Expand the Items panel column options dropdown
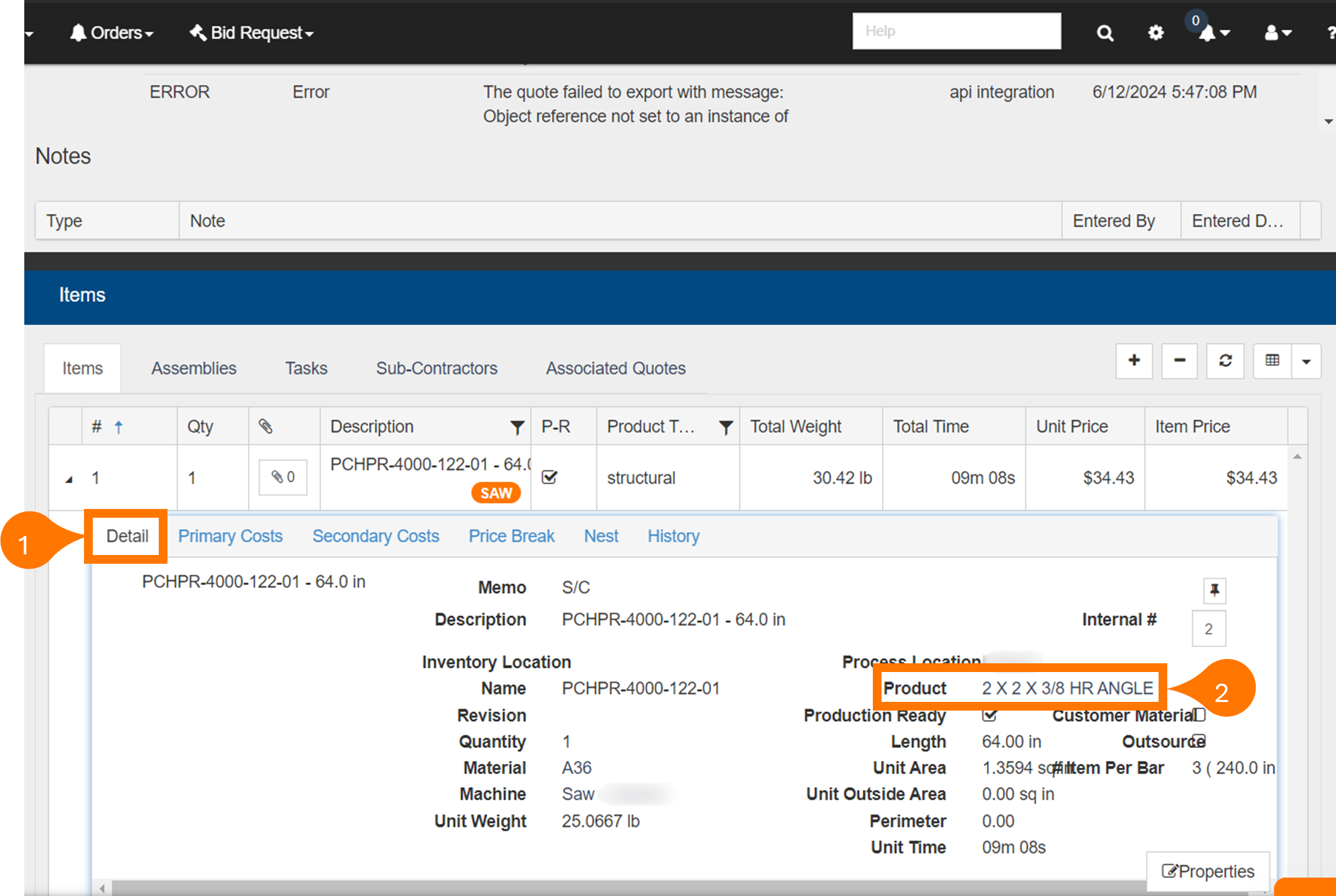1336x896 pixels. pyautogui.click(x=1307, y=360)
